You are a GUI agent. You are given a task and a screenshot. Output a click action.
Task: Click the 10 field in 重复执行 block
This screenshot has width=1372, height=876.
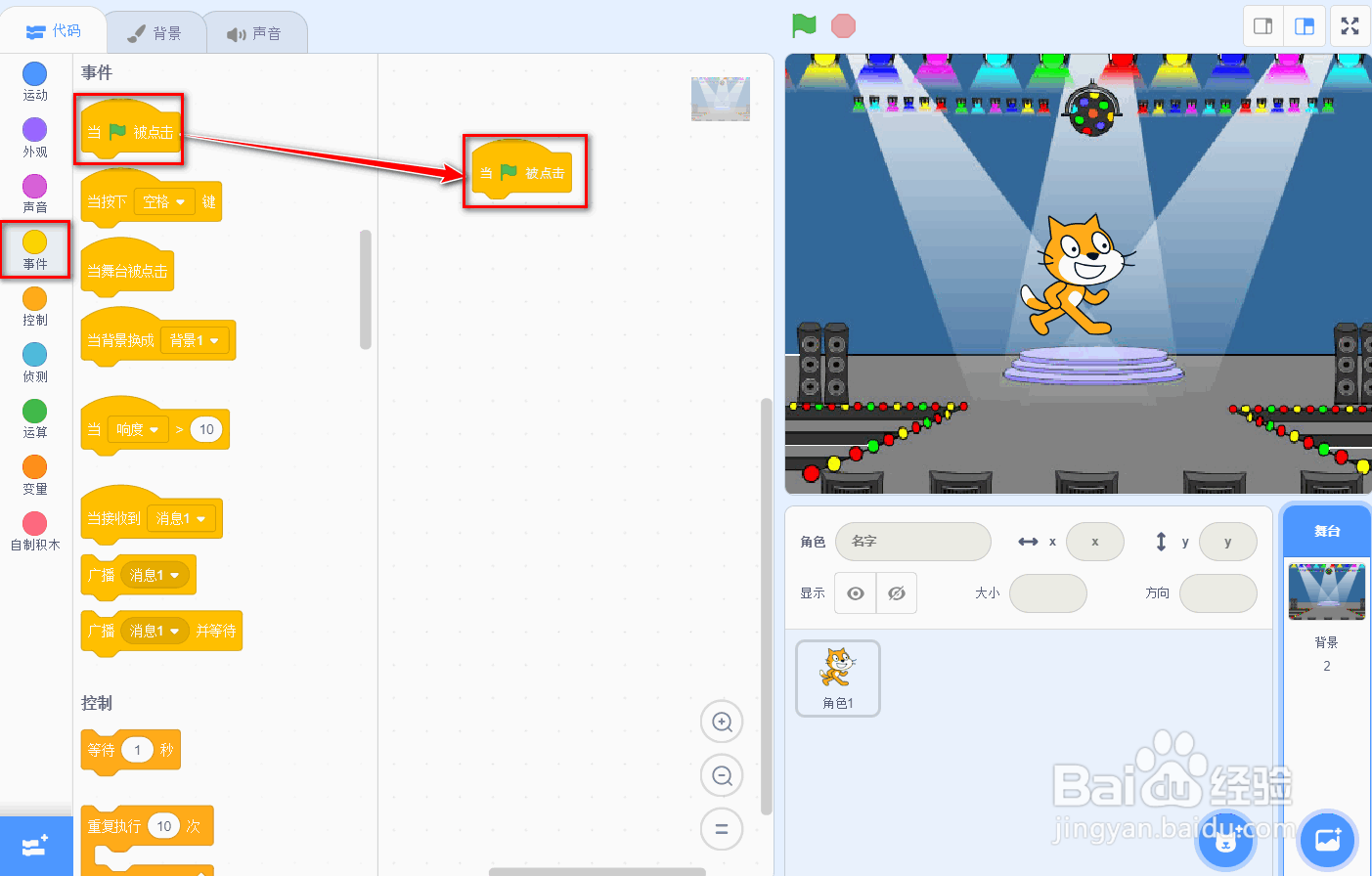click(164, 826)
